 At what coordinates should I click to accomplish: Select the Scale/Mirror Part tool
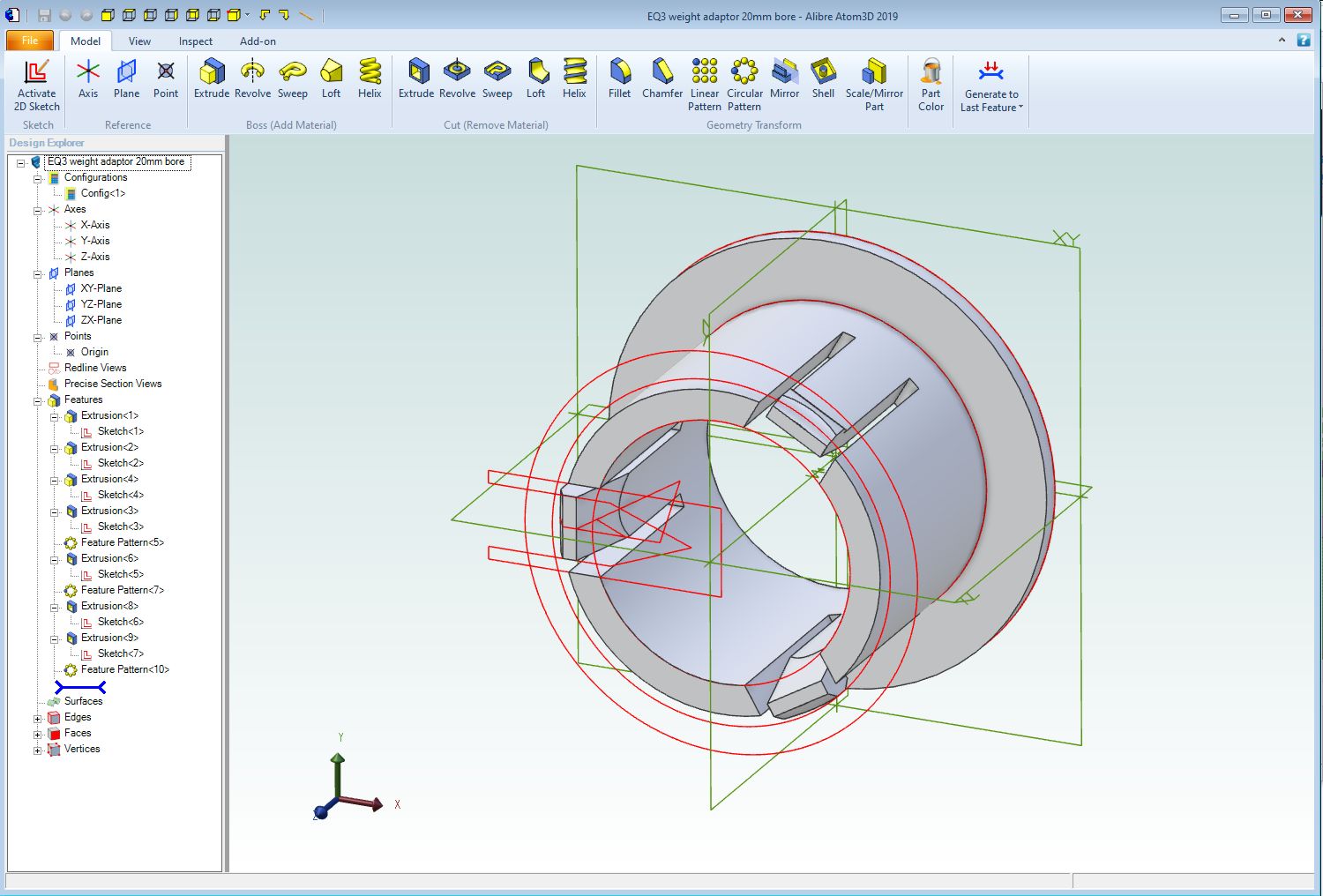point(874,79)
